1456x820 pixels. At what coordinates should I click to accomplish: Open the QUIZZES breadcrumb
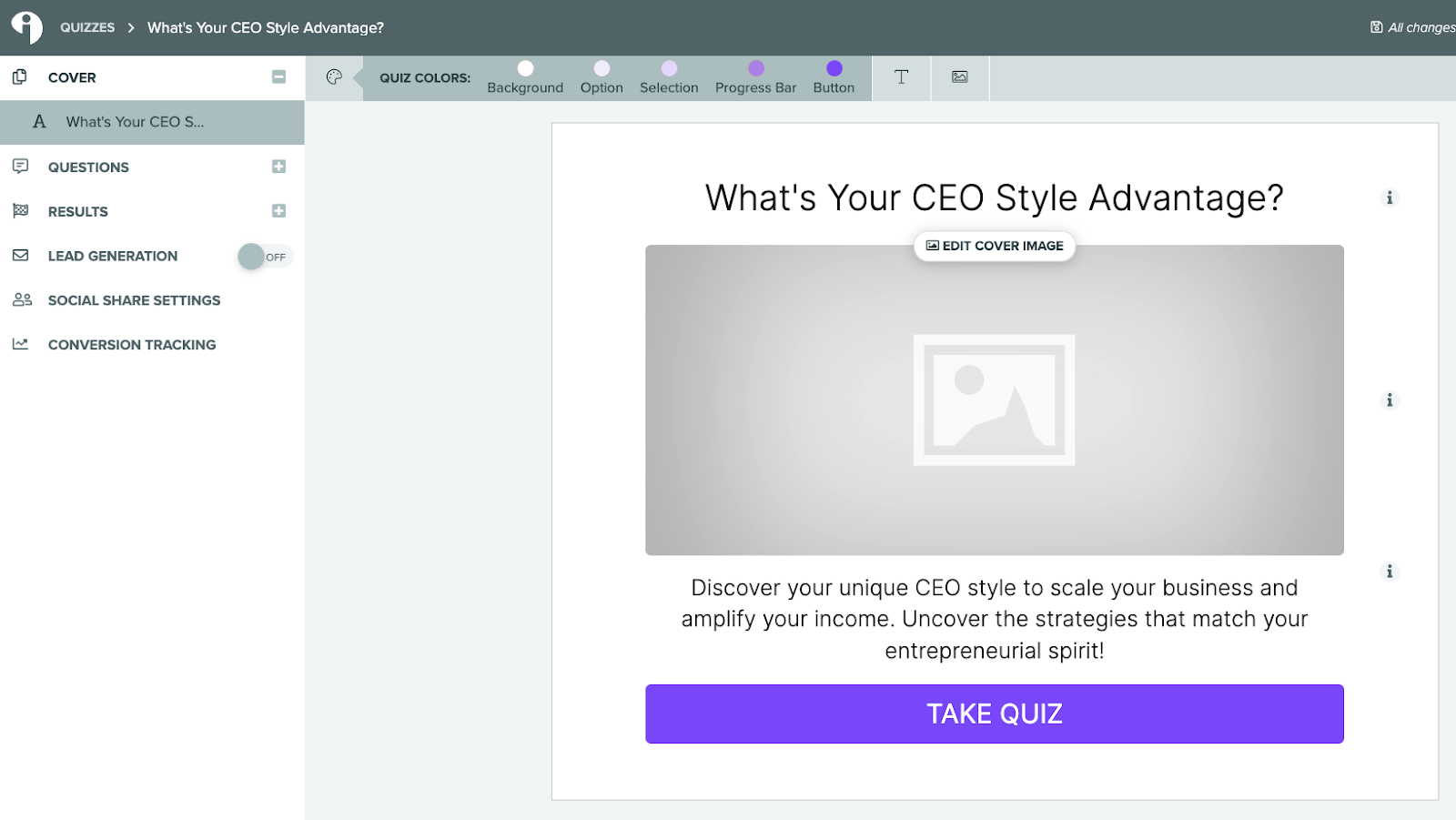coord(87,27)
